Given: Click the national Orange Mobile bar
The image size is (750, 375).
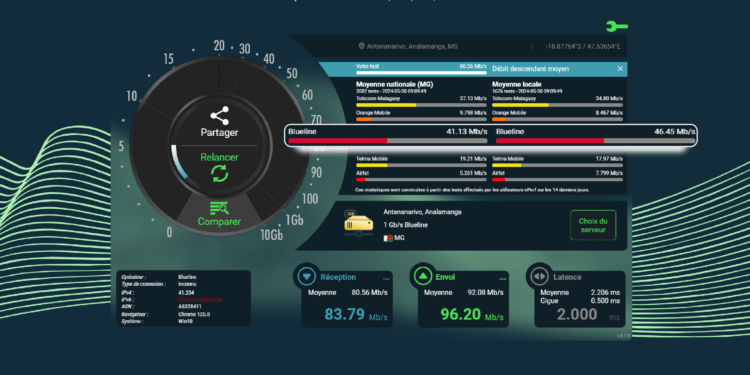Looking at the screenshot, I should (421, 119).
